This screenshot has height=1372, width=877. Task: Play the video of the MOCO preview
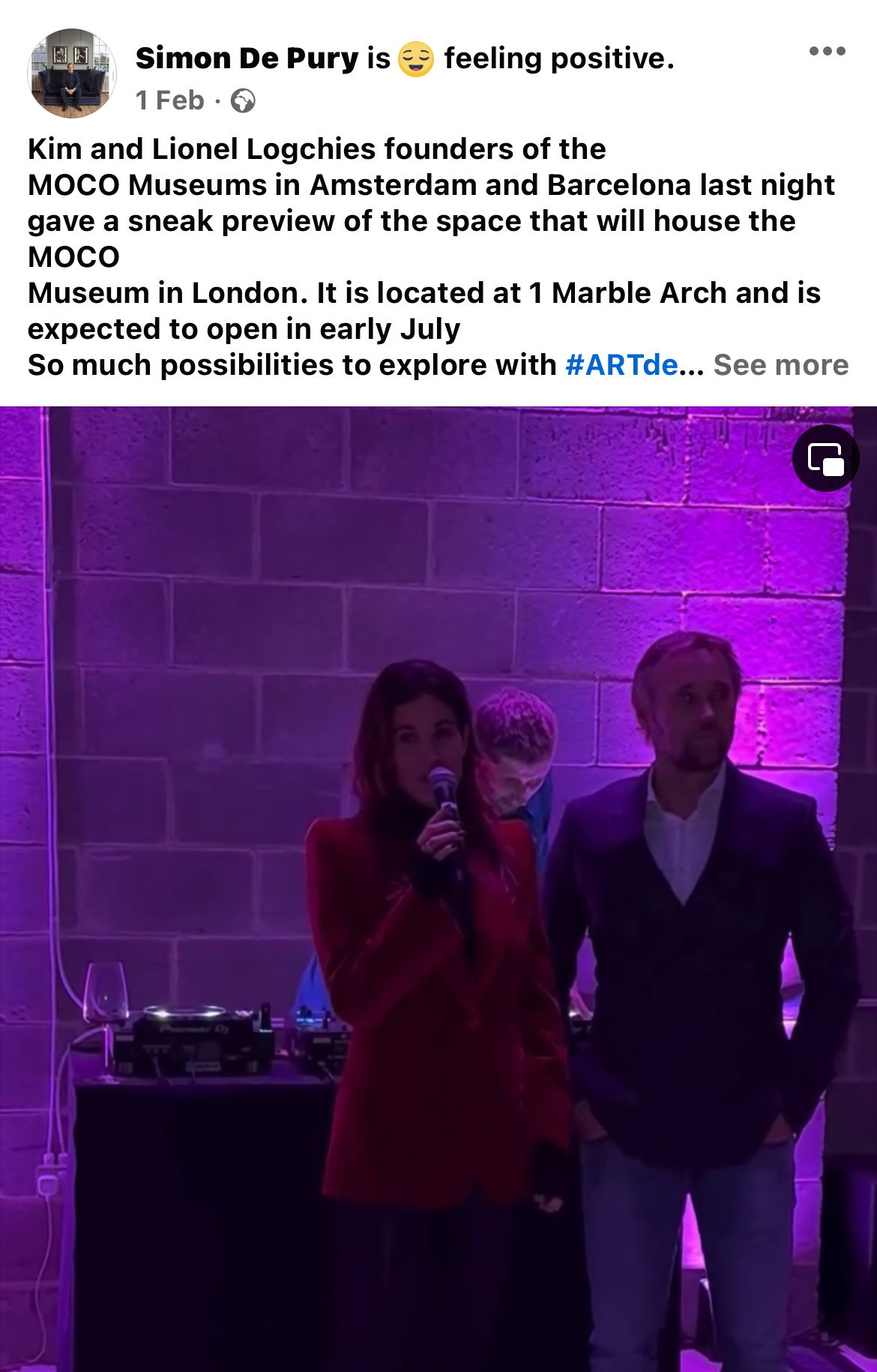click(x=438, y=889)
